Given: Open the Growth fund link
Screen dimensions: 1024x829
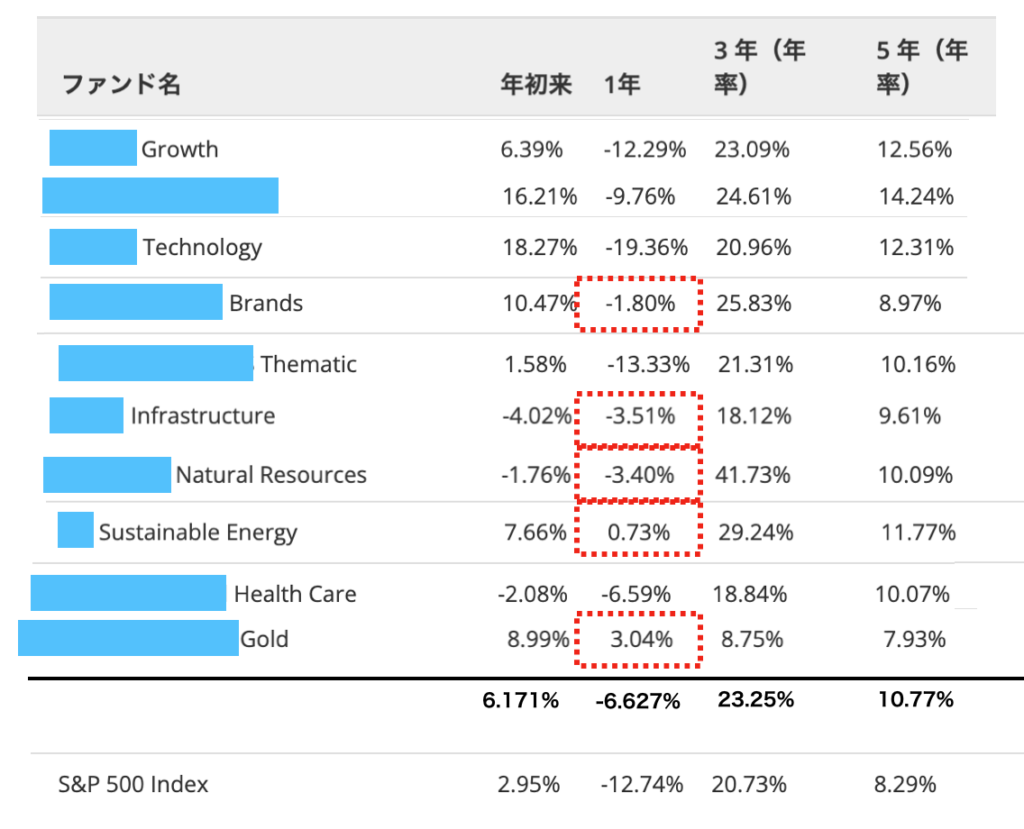Looking at the screenshot, I should point(179,150).
